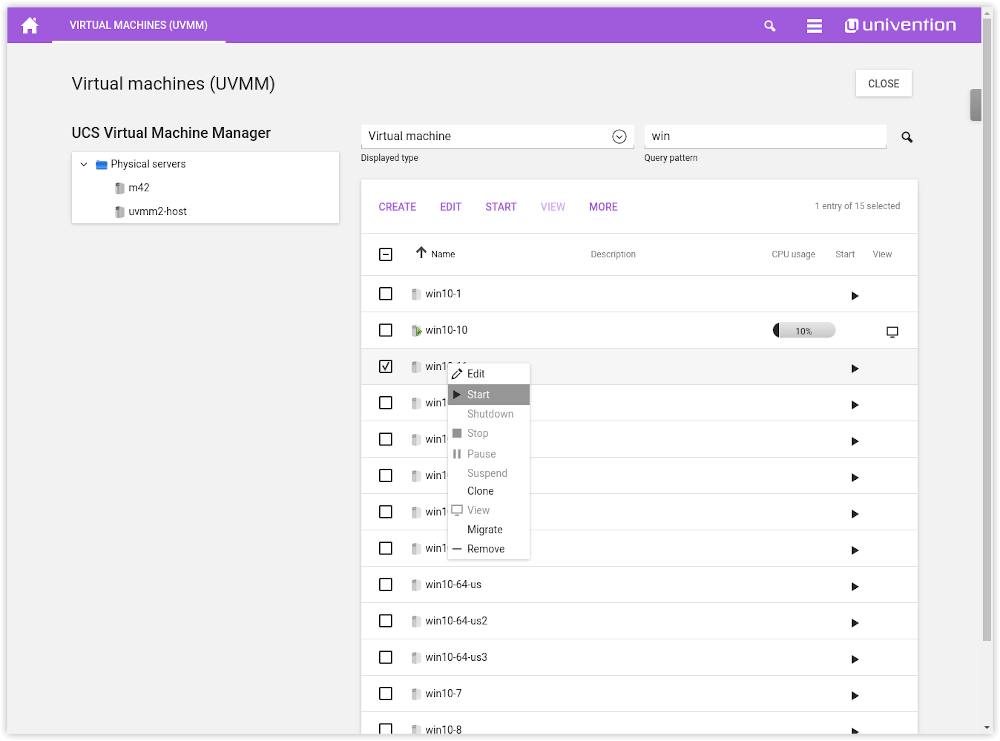Viewport: 1000px width, 741px height.
Task: Open the Displayed type dropdown
Action: (618, 137)
